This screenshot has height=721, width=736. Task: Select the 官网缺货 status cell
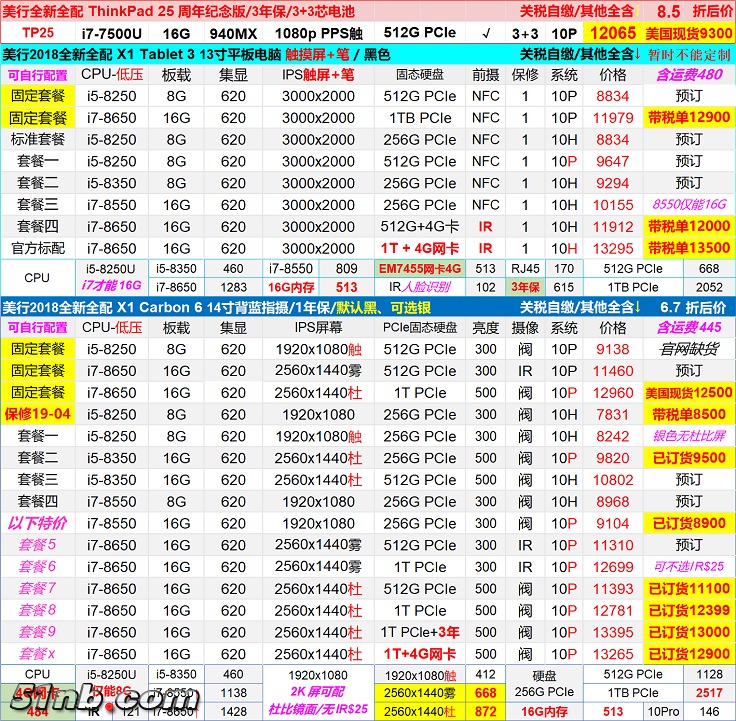[689, 349]
